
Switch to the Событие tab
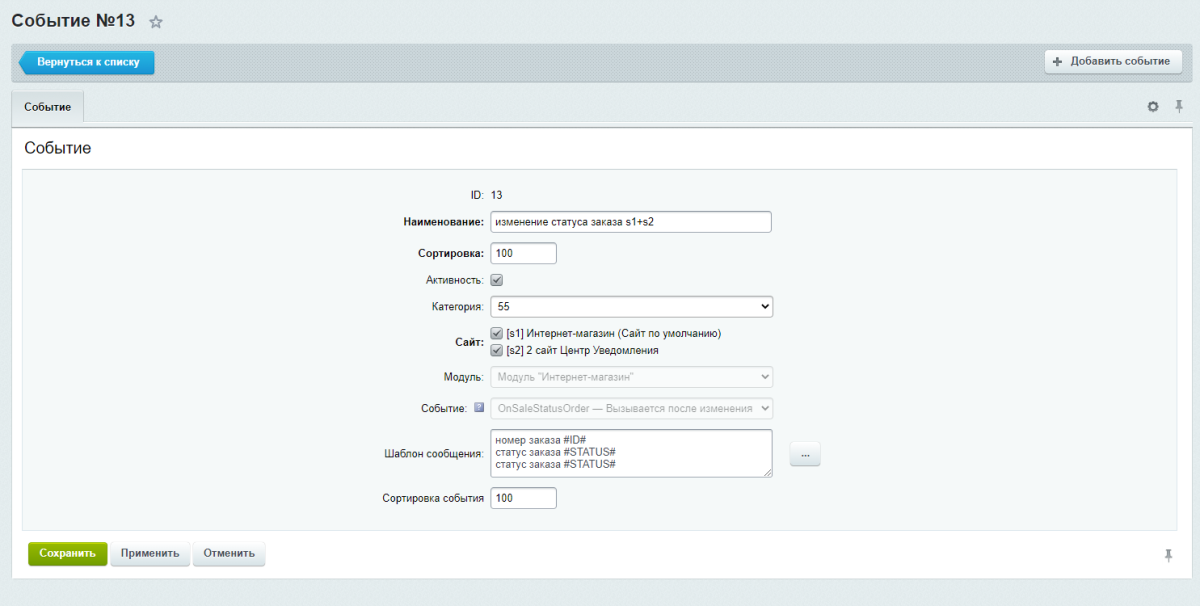(47, 107)
